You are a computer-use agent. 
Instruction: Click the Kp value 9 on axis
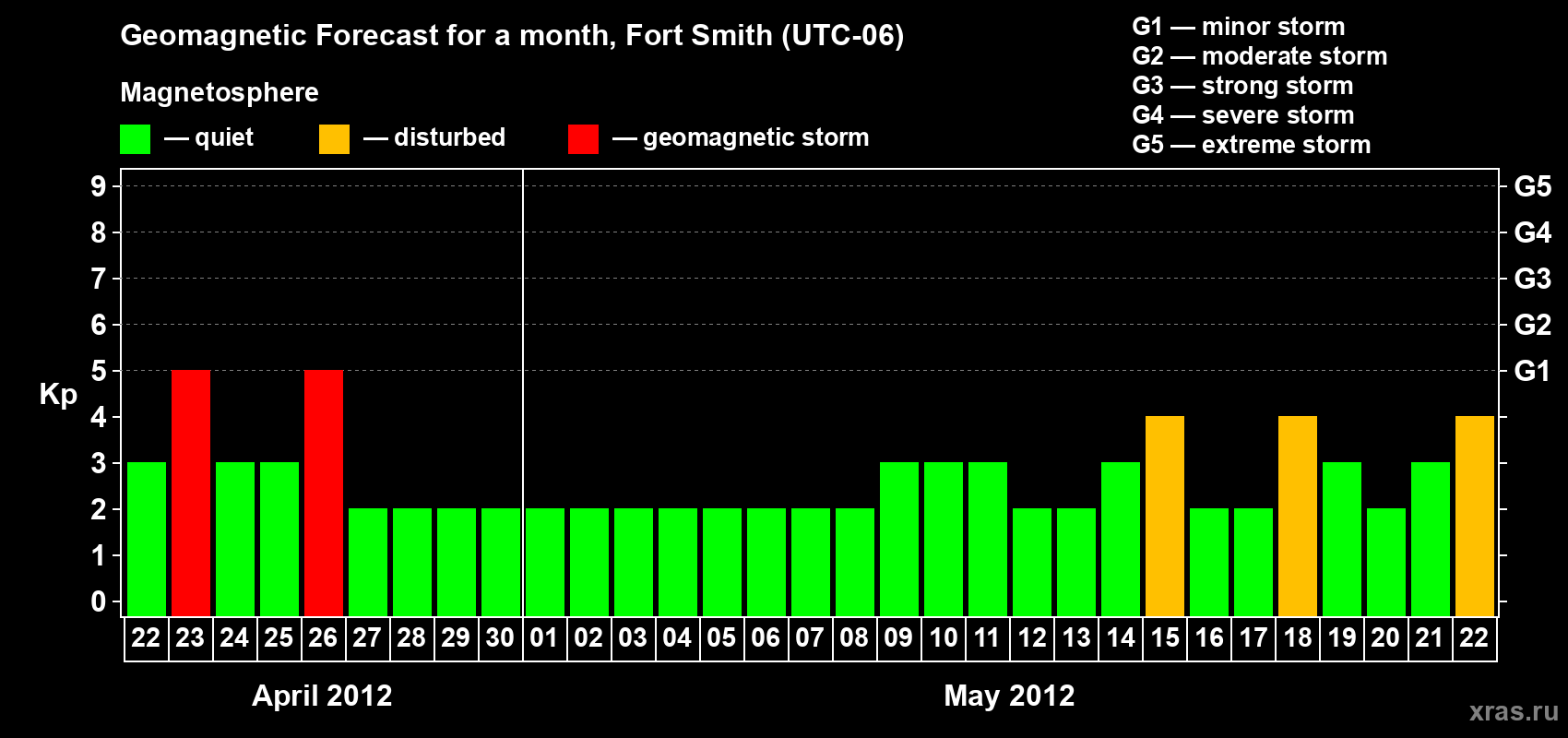pyautogui.click(x=99, y=186)
